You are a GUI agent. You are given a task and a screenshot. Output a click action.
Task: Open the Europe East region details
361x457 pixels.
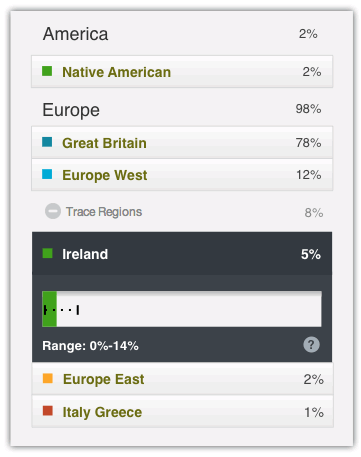[182, 379]
